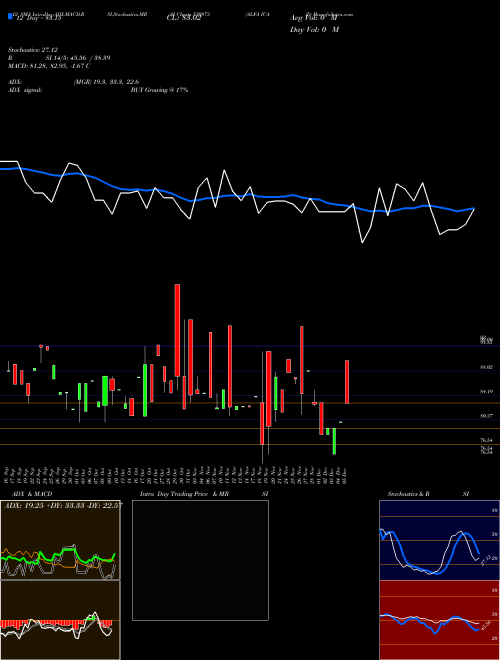
Task: Click the 88.02 price axis label
Action: click(487, 367)
